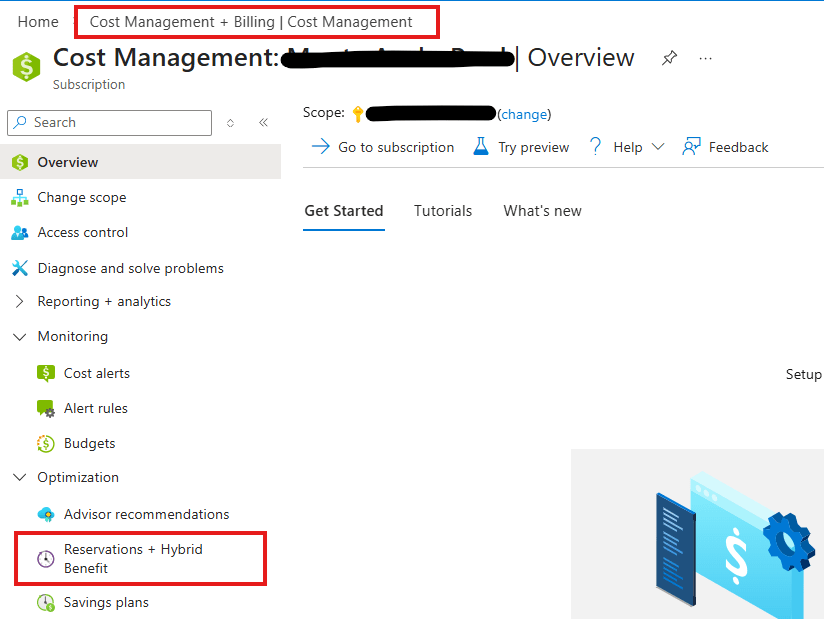824x619 pixels.
Task: Open the ellipsis more options menu
Action: 706,59
